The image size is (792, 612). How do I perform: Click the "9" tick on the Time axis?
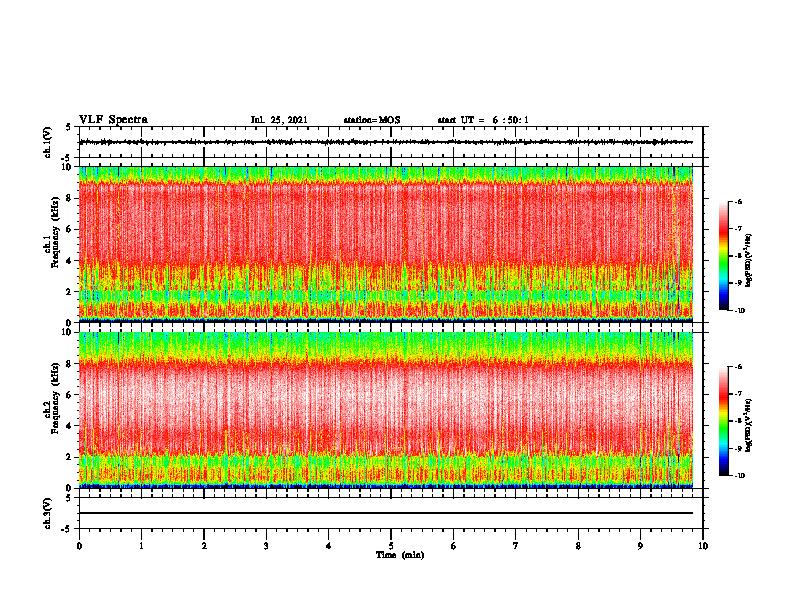pyautogui.click(x=640, y=546)
